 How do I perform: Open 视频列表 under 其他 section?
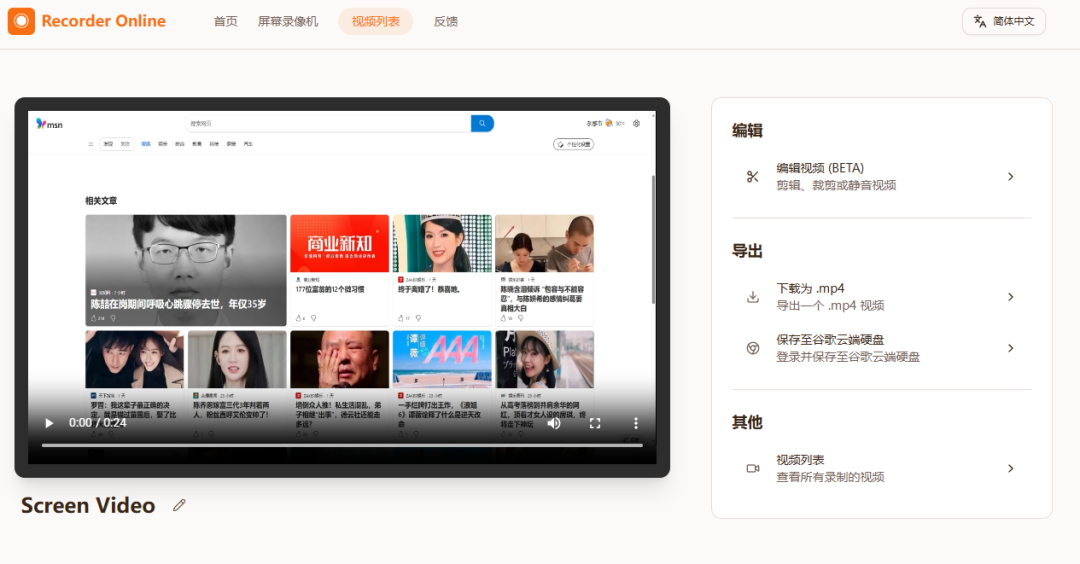[882, 468]
